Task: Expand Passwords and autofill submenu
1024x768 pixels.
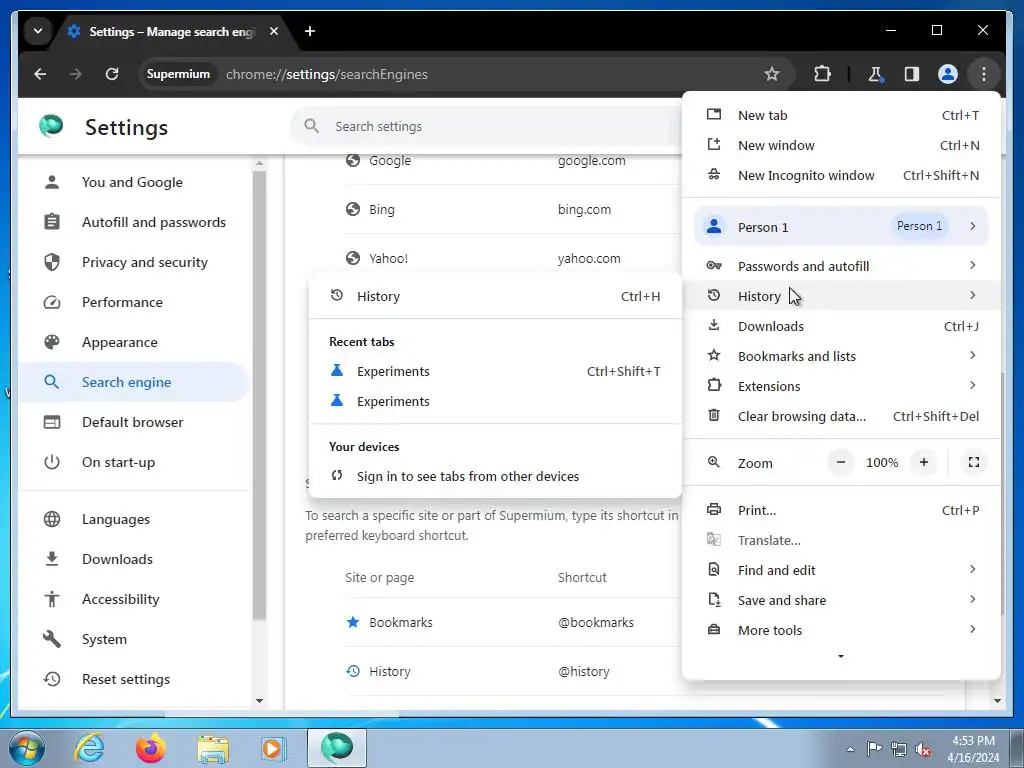Action: (x=841, y=266)
